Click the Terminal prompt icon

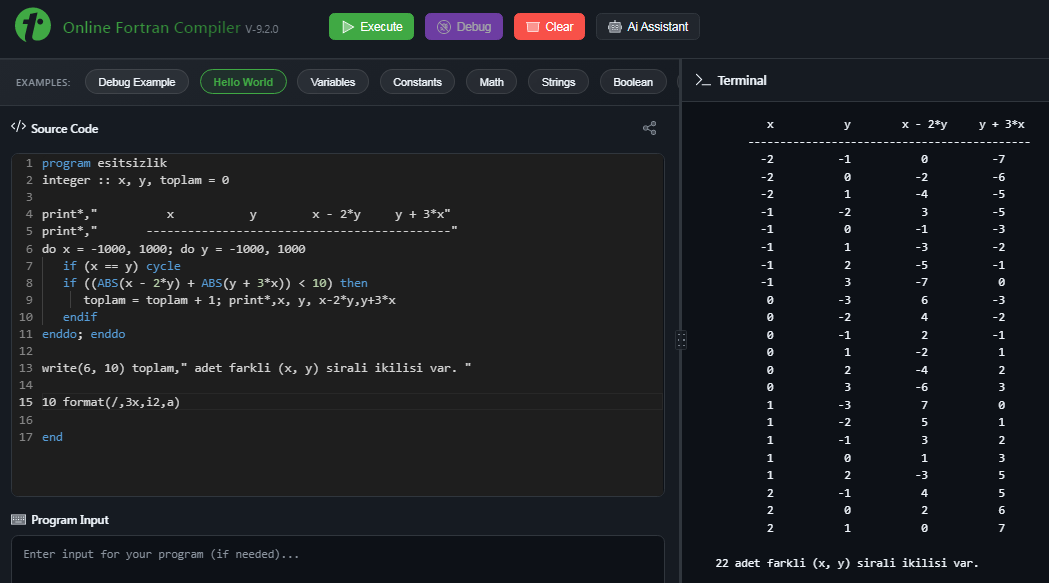702,80
